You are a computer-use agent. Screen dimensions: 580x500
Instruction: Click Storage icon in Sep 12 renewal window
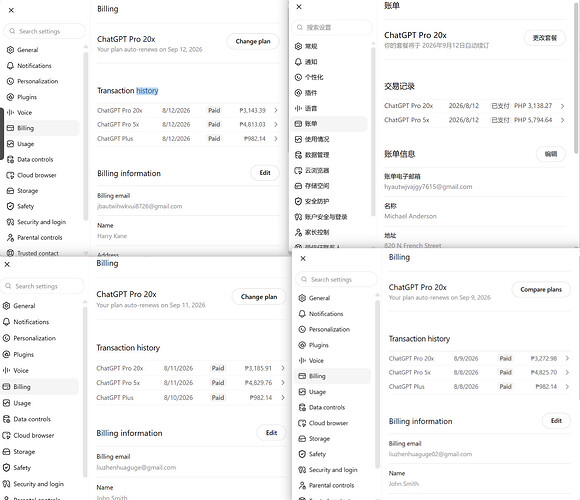(10, 190)
